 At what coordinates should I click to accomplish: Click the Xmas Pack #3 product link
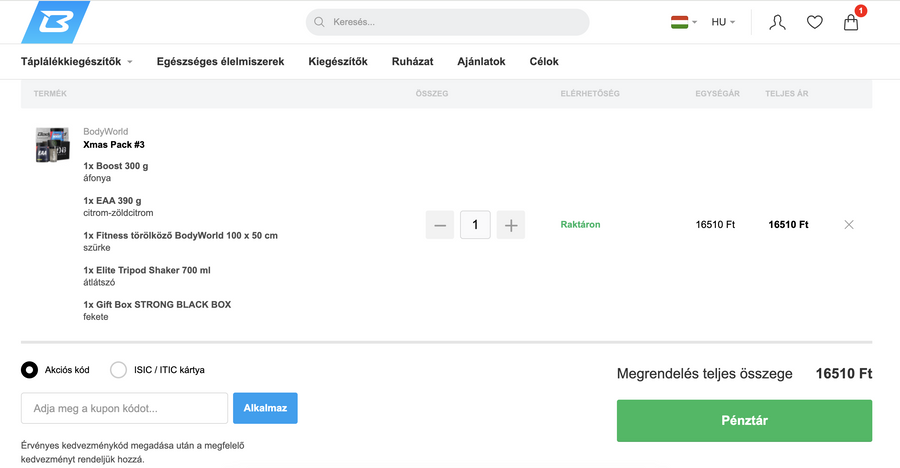[x=114, y=145]
